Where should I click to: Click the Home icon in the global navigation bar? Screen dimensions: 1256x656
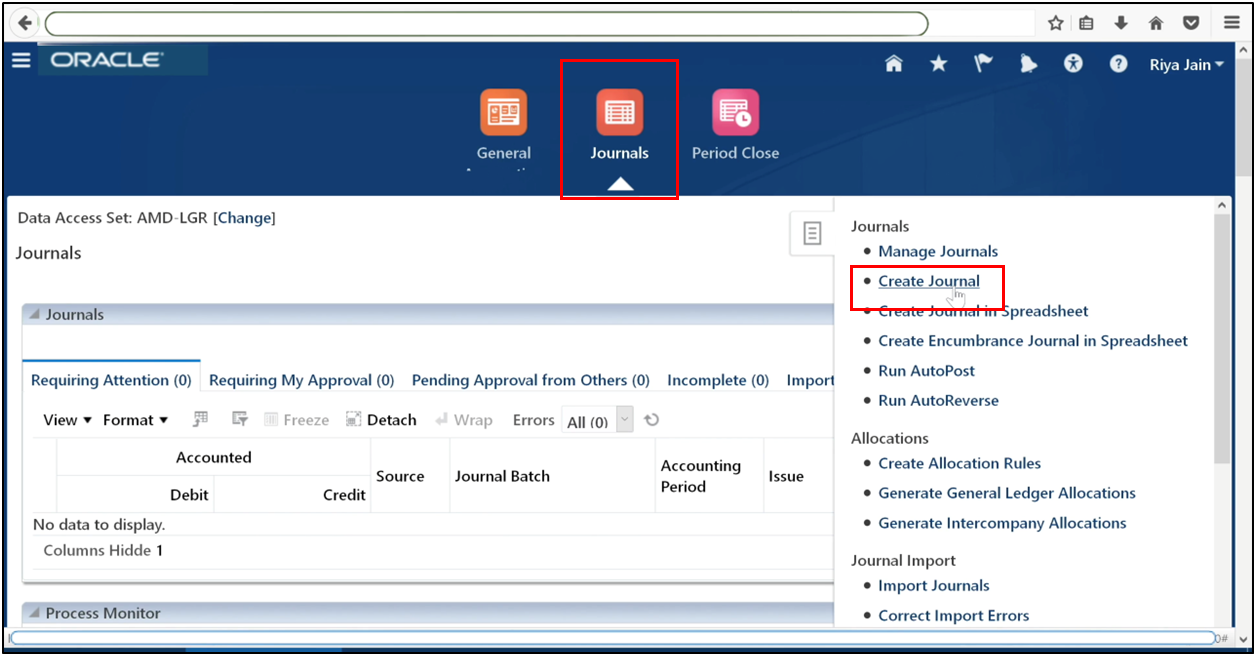coord(893,63)
